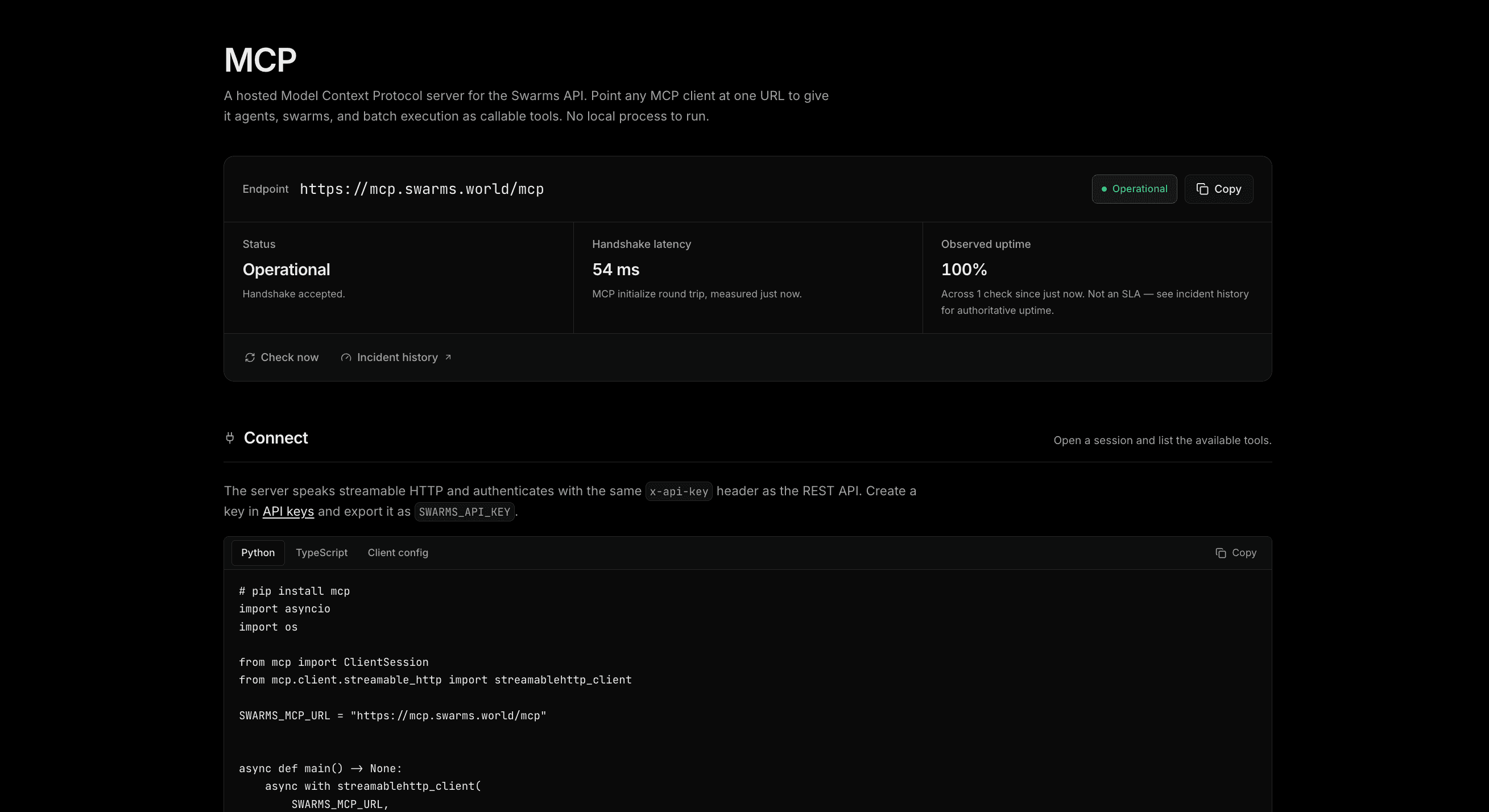The image size is (1489, 812).
Task: Click the plug icon beside Connect heading
Action: coord(229,438)
